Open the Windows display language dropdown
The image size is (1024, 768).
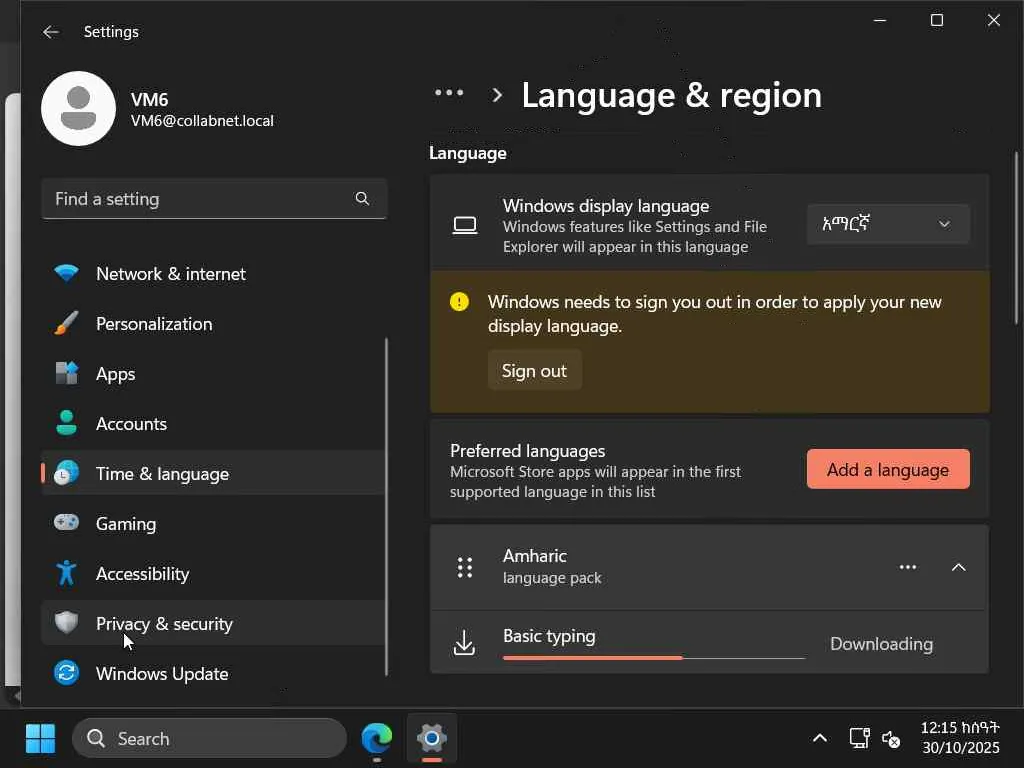pos(888,224)
